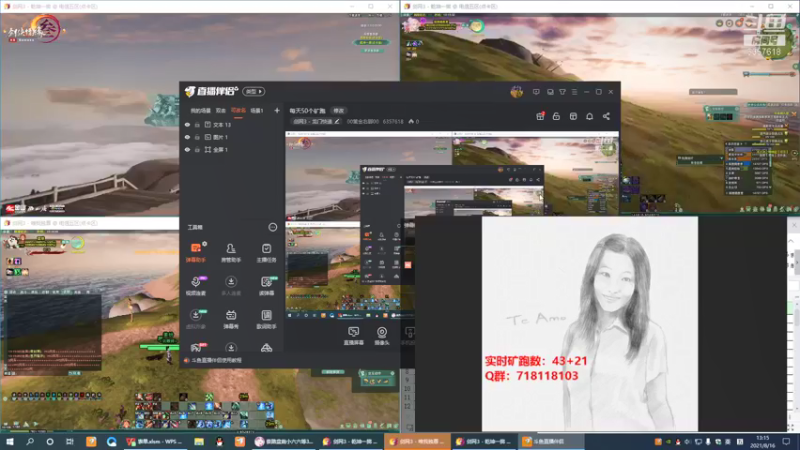Switch to the 双击 scene tab
The width and height of the screenshot is (800, 450).
pos(220,110)
